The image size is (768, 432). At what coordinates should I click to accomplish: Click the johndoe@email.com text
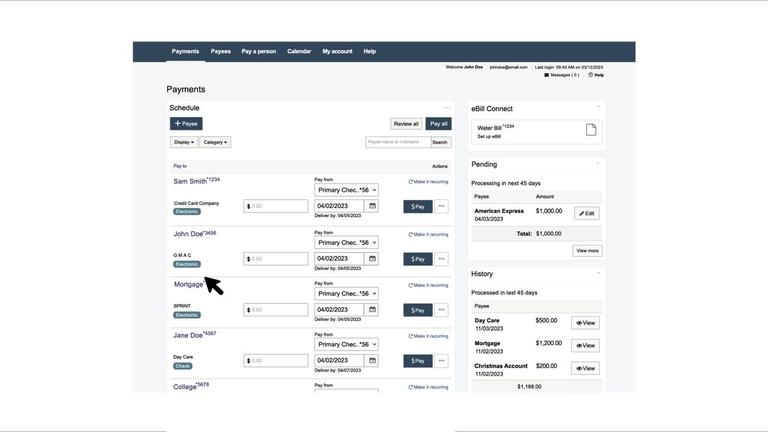(508, 67)
